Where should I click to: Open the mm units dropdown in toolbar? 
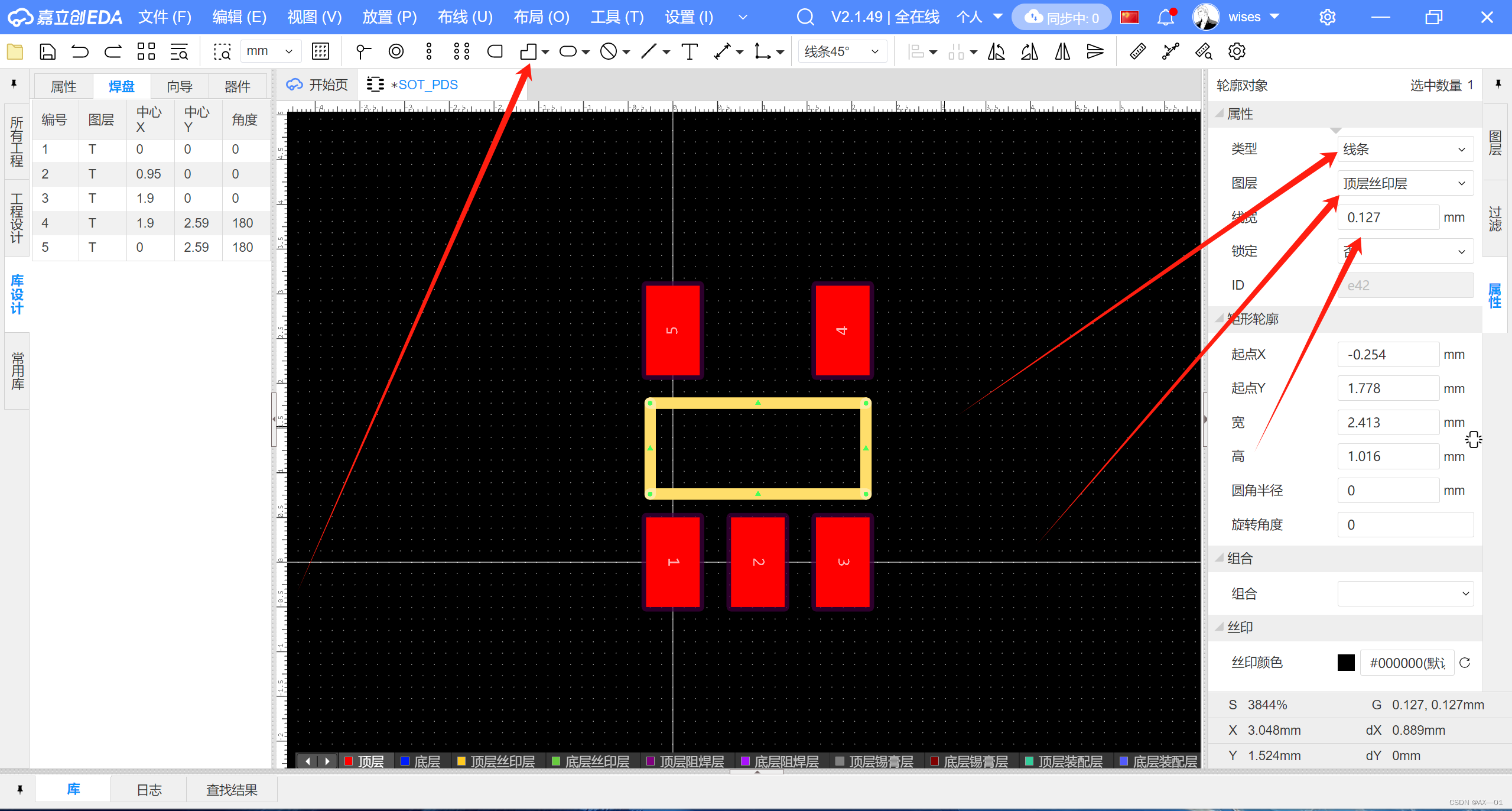[270, 51]
